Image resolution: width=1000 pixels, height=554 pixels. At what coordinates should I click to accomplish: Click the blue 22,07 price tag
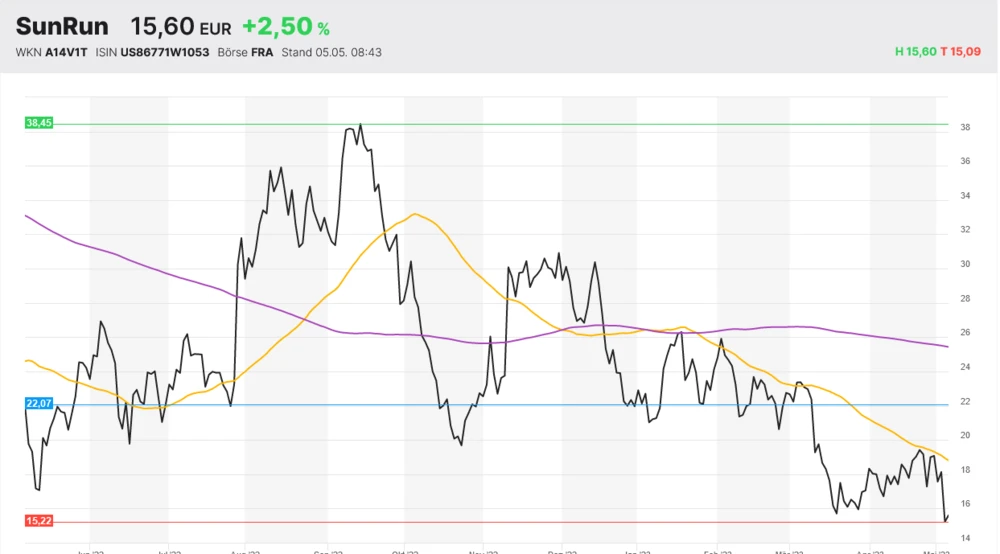click(39, 404)
